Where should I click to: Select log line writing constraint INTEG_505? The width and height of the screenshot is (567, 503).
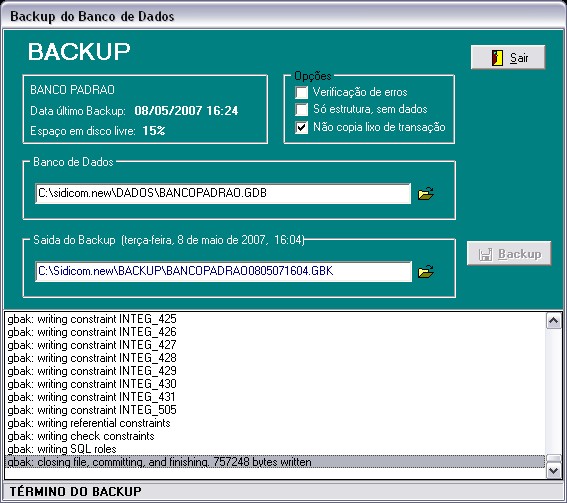pyautogui.click(x=275, y=410)
